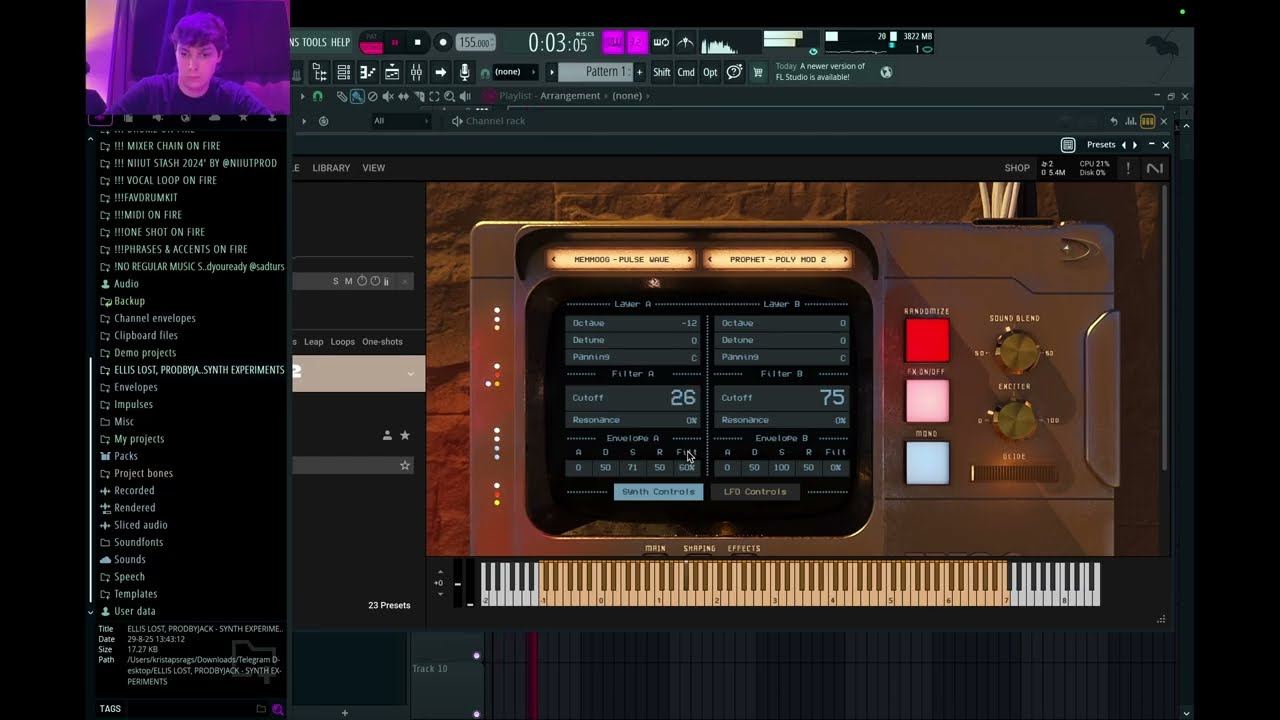The image size is (1280, 720).
Task: Select the paint tool in Playlist toolbar
Action: coord(357,96)
